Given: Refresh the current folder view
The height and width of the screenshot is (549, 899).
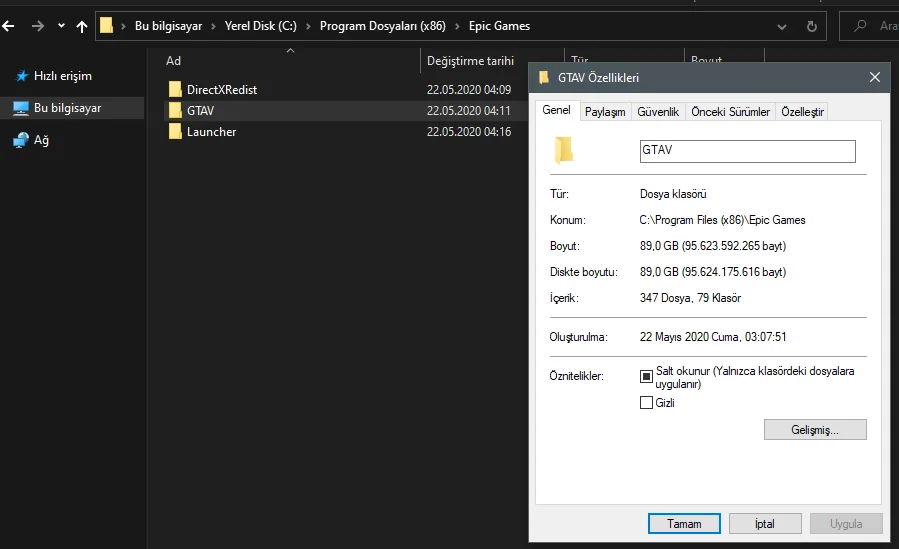Looking at the screenshot, I should pos(811,26).
